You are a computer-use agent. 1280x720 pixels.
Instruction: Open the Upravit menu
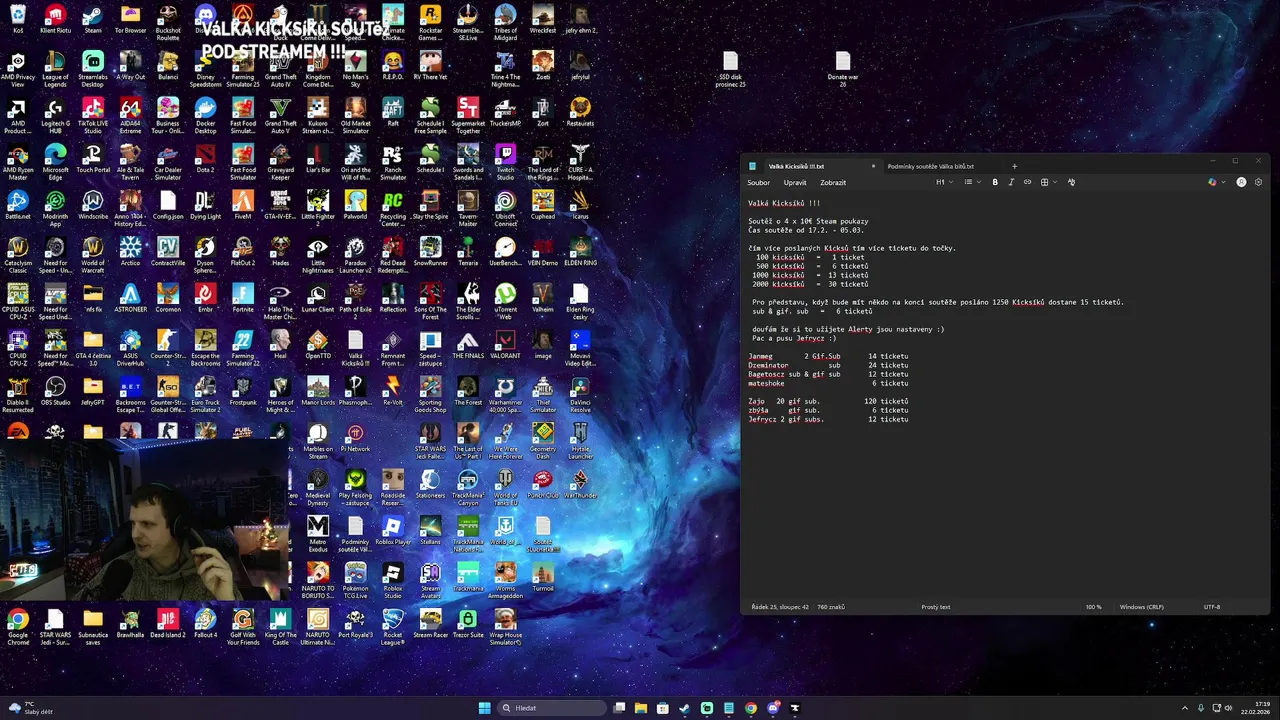click(x=795, y=182)
